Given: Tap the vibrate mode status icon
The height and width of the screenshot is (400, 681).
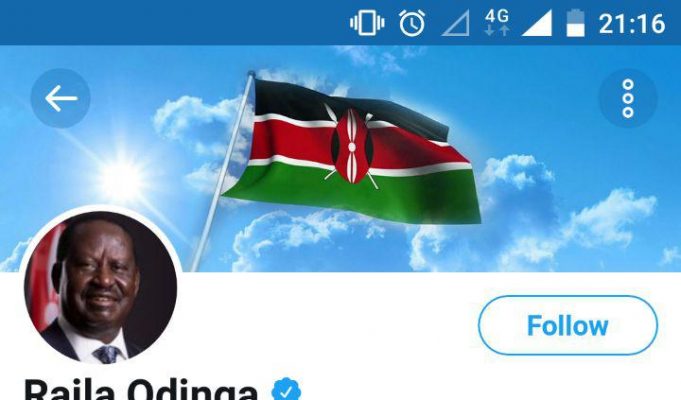Looking at the screenshot, I should coord(367,23).
